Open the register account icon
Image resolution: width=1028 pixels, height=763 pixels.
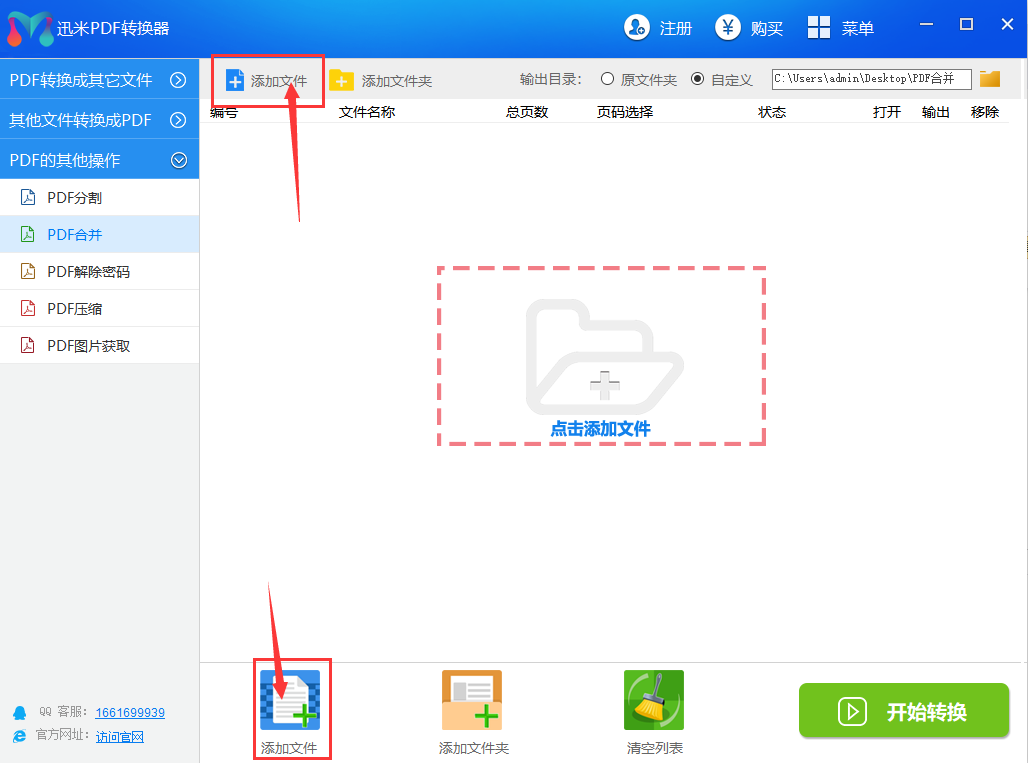[637, 28]
